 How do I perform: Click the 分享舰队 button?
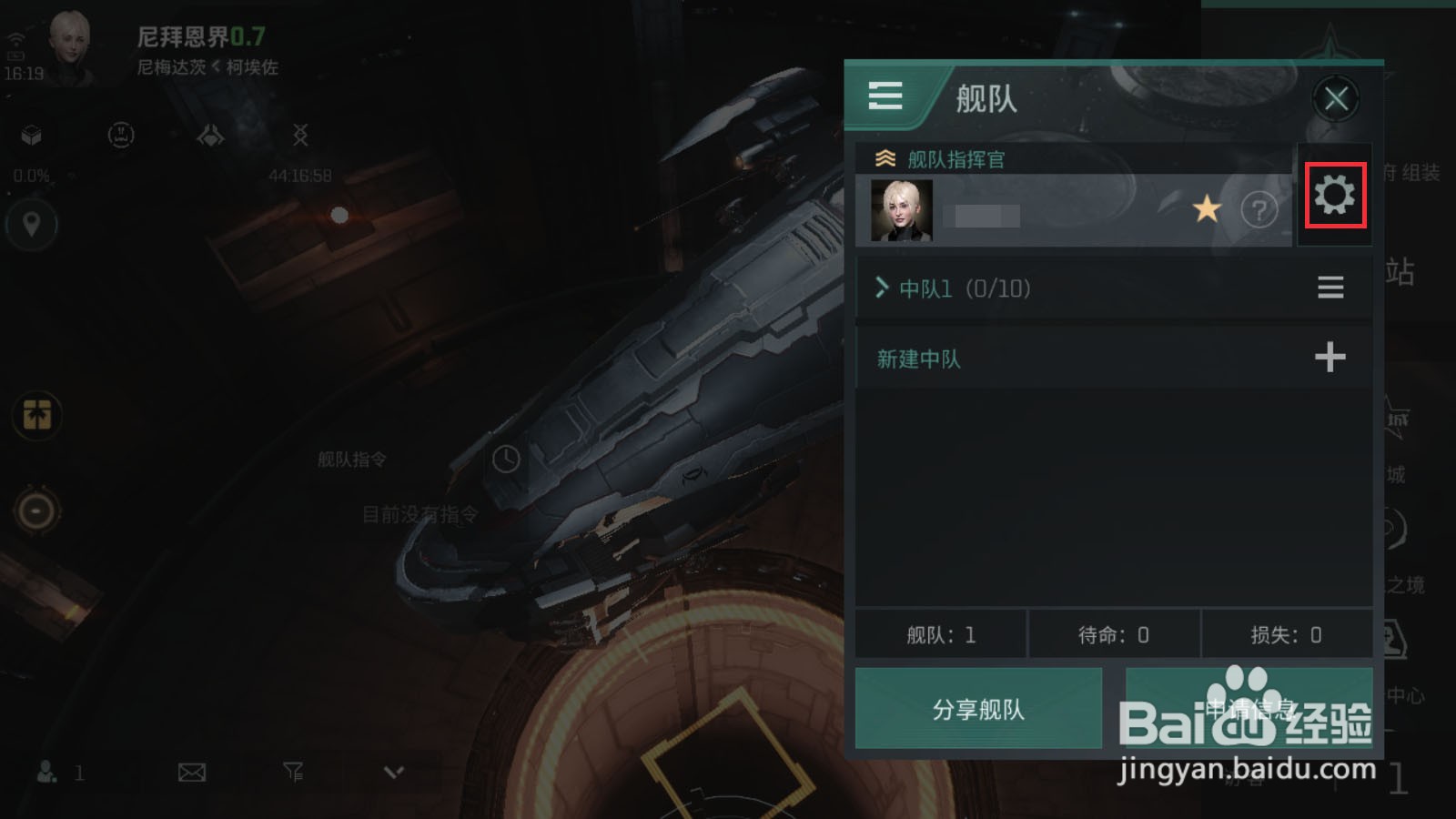click(978, 709)
